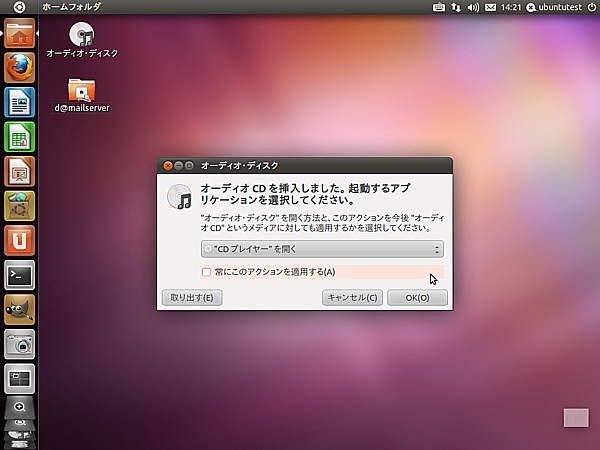
Task: Open the sound volume indicator
Action: [x=473, y=7]
